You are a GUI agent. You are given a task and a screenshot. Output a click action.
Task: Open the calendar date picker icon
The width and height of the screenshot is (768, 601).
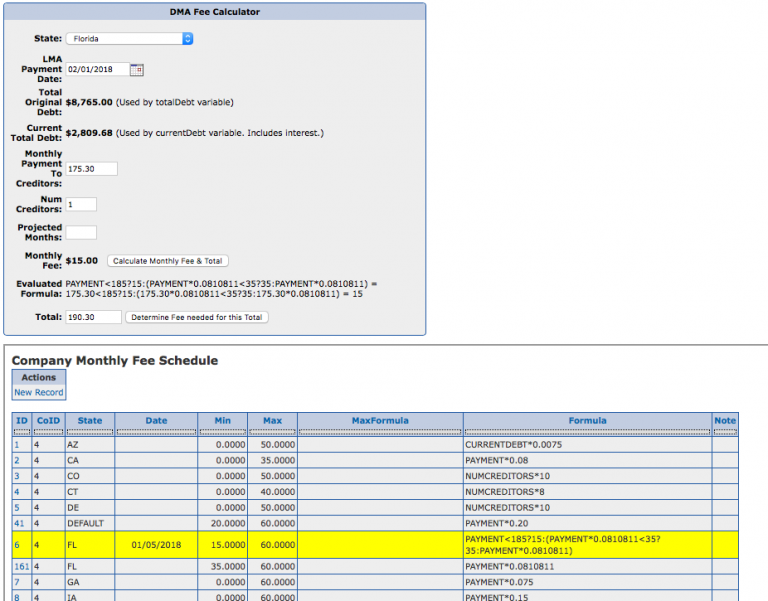tap(138, 70)
